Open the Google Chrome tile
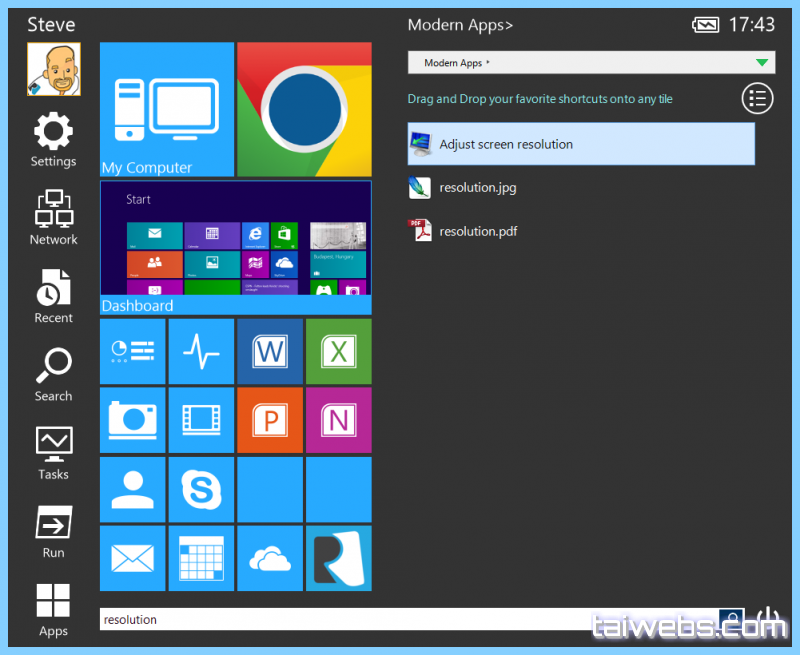800x655 pixels. tap(304, 109)
